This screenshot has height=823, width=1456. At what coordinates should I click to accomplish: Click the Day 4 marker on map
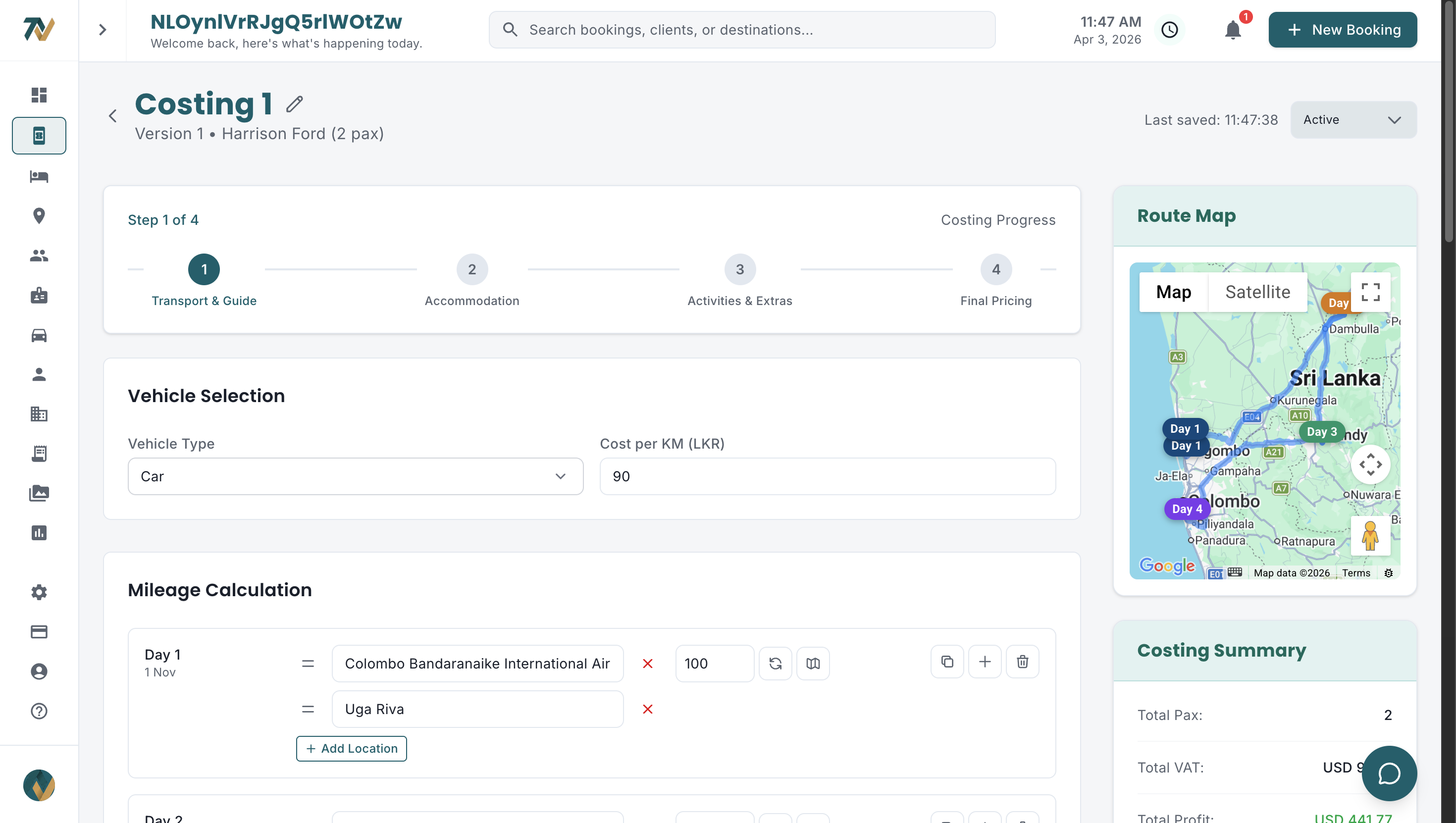click(x=1187, y=509)
